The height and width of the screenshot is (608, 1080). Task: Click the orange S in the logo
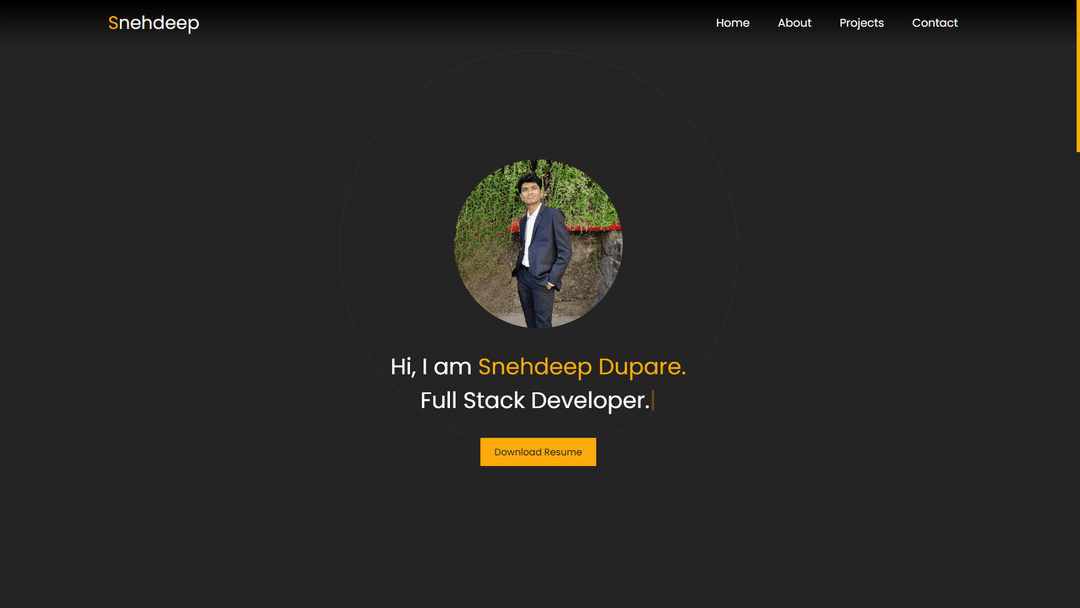click(113, 22)
